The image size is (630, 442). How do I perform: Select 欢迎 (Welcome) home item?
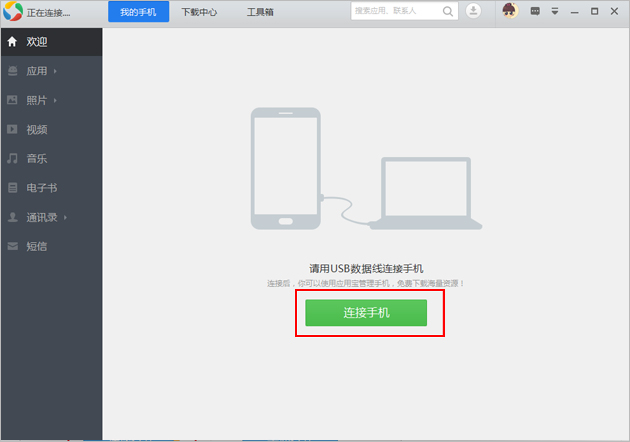click(x=36, y=42)
